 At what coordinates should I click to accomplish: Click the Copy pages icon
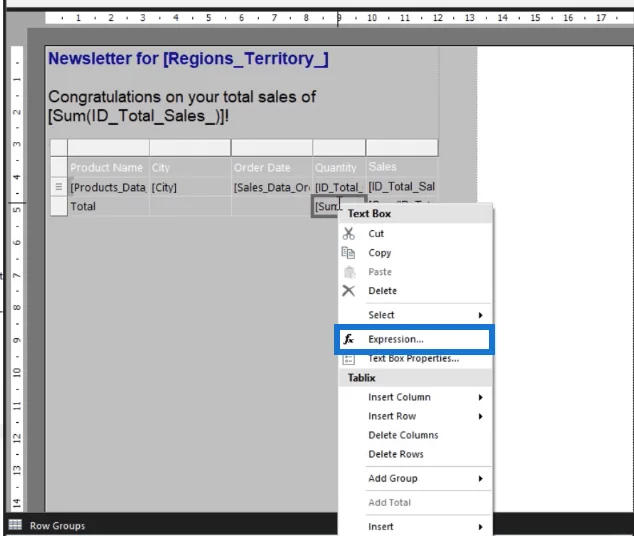(x=348, y=253)
